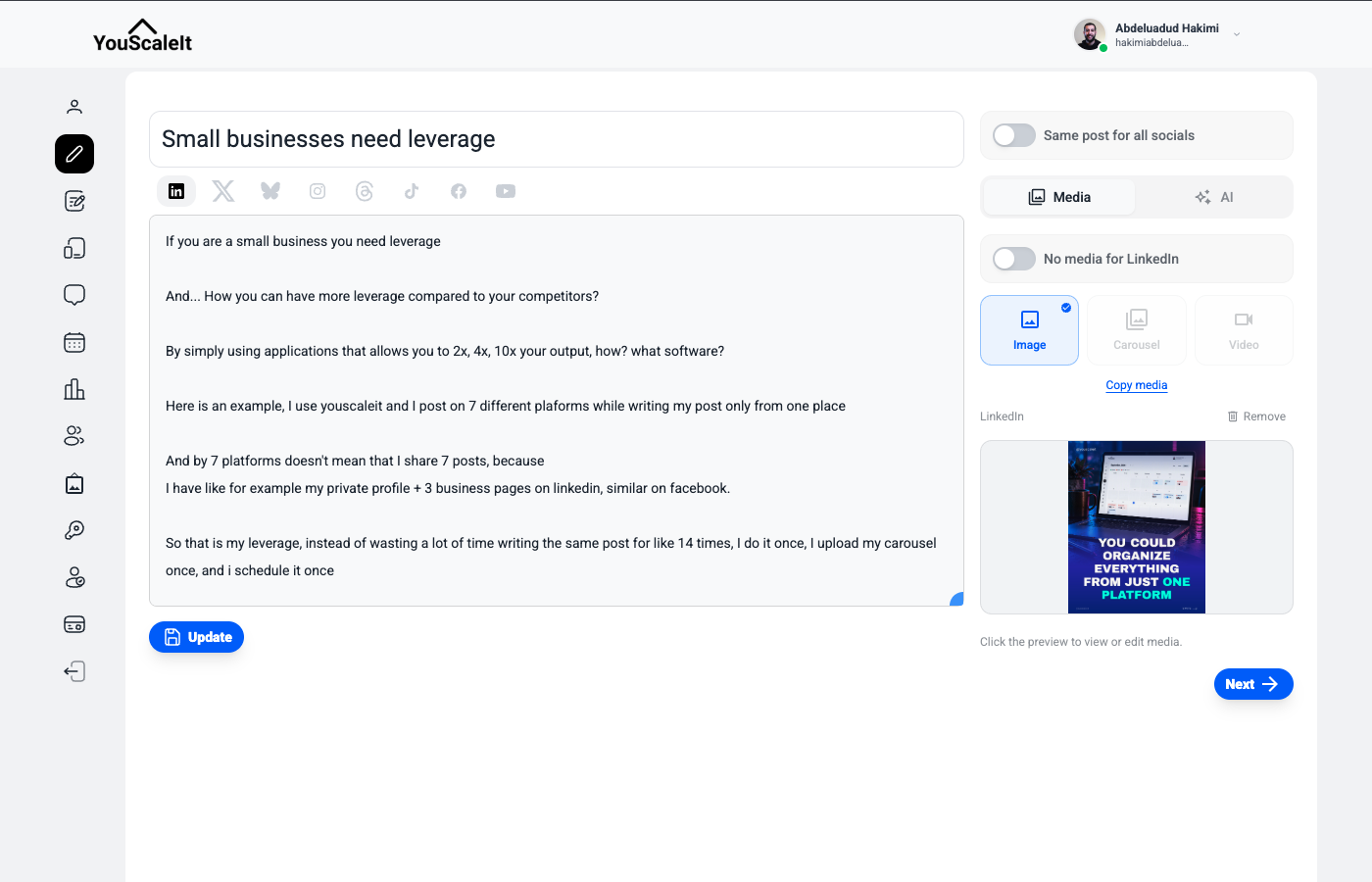1372x882 pixels.
Task: Switch to the AI tab
Action: [x=1214, y=197]
